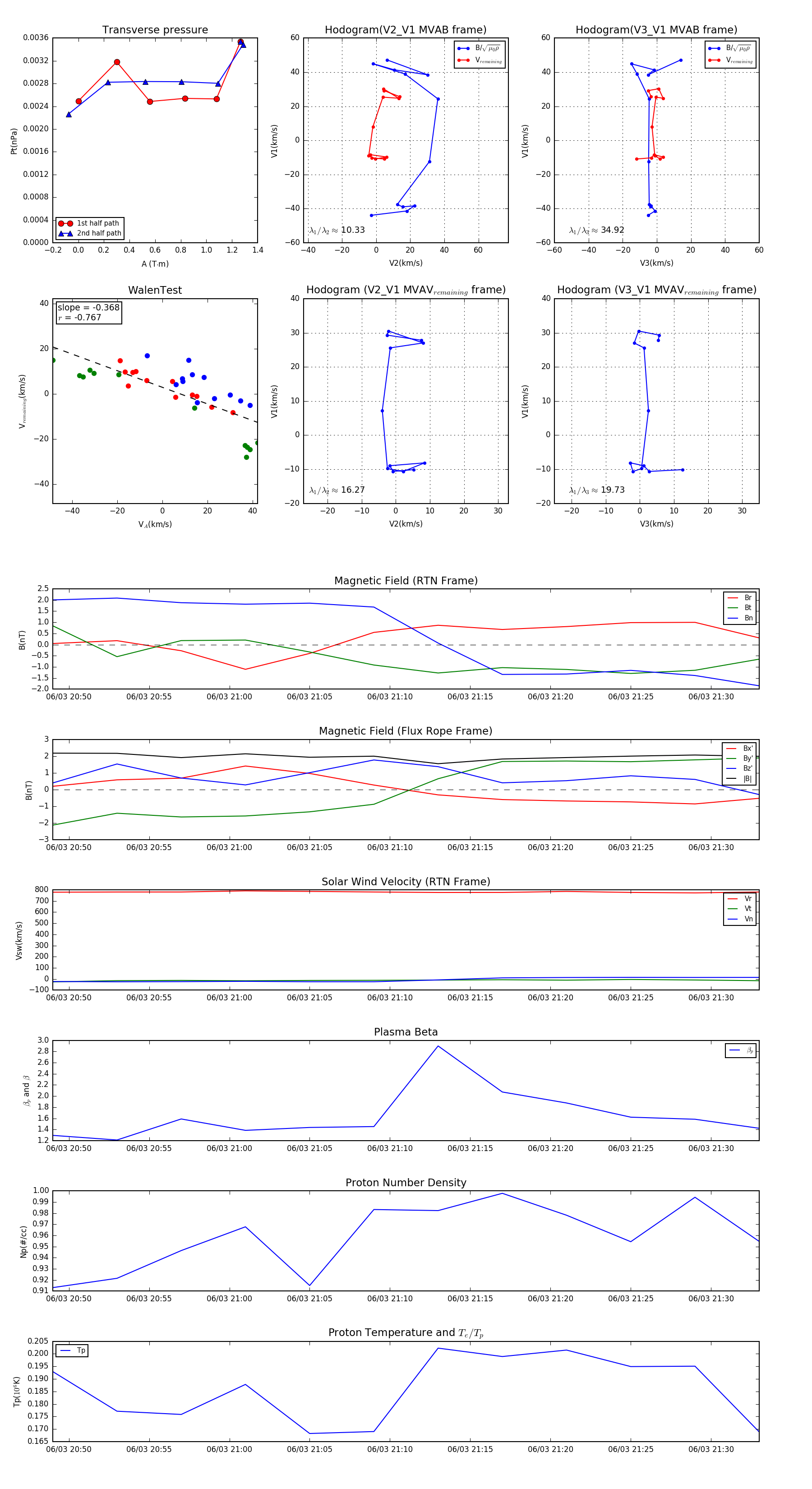Click the '19.73' eigenvalue ratio text
This screenshot has width=812, height=1489.
point(613,490)
